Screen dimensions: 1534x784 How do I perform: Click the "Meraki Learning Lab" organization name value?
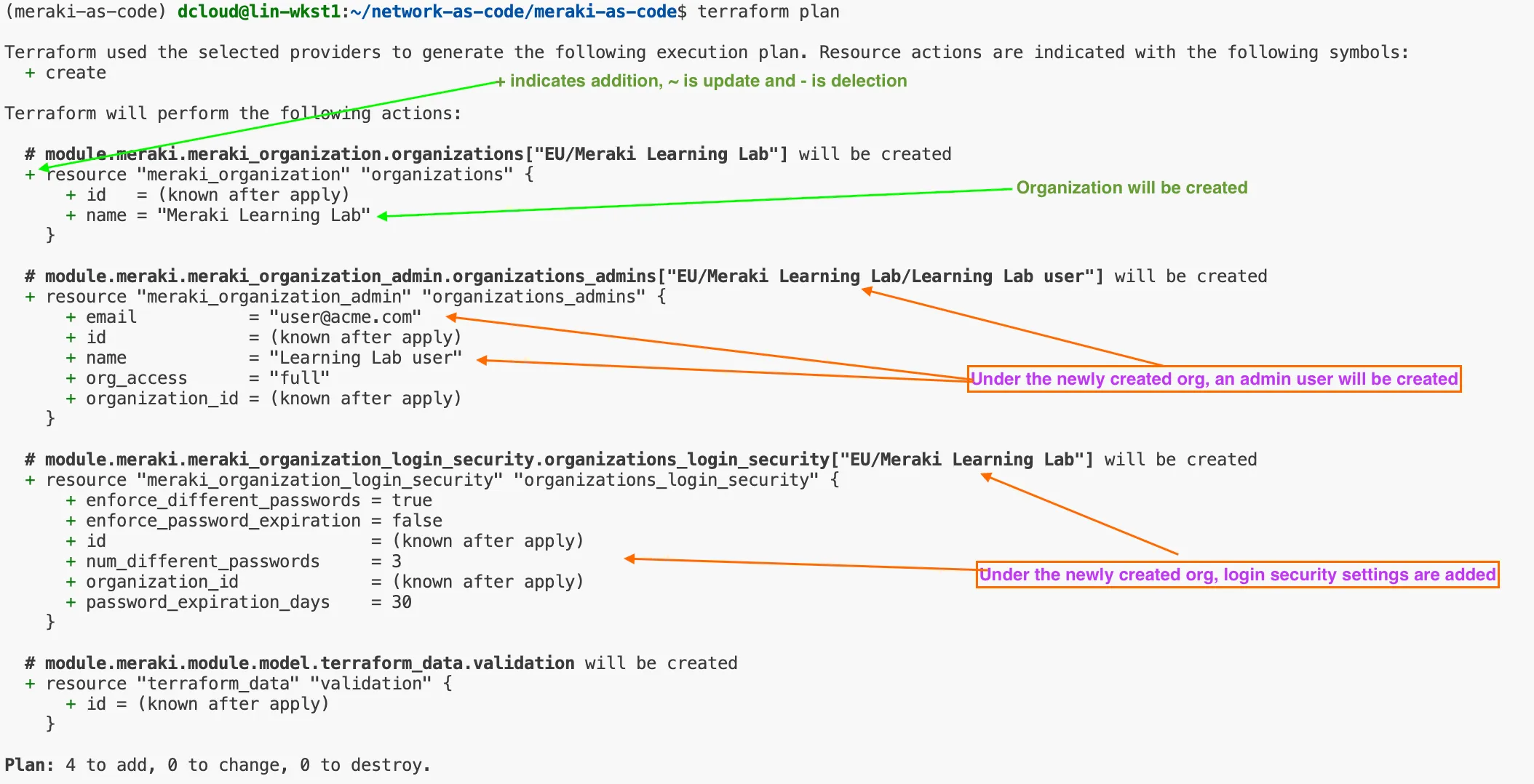(x=263, y=215)
